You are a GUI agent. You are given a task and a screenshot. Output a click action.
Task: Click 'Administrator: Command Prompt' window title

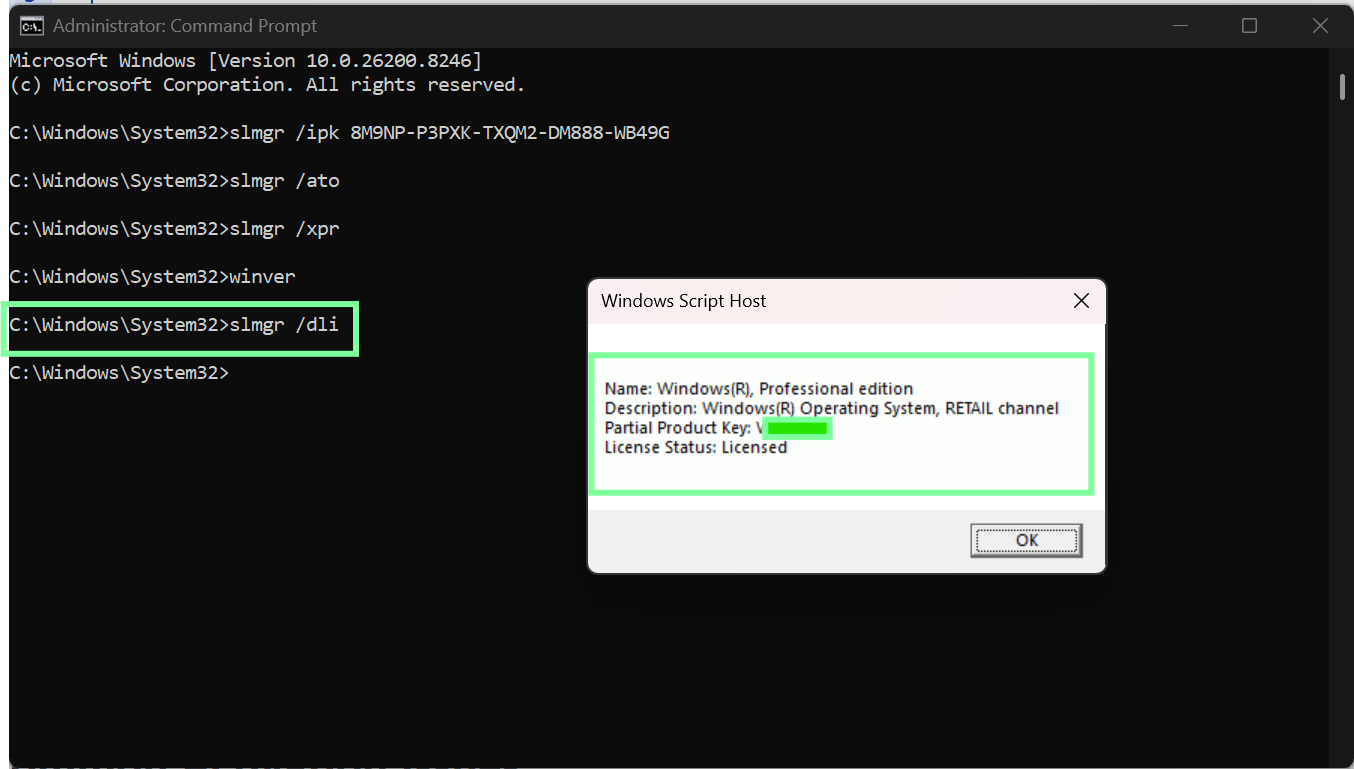point(185,26)
